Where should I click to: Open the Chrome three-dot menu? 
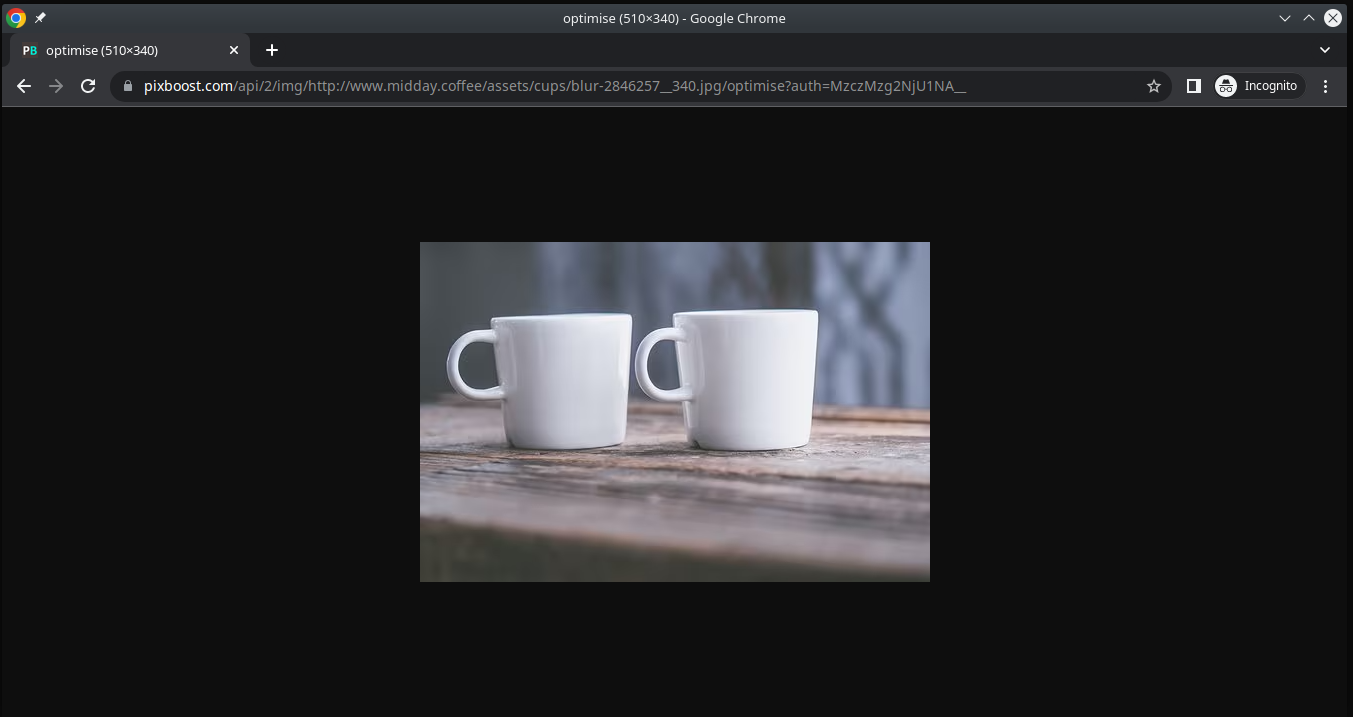[1325, 86]
